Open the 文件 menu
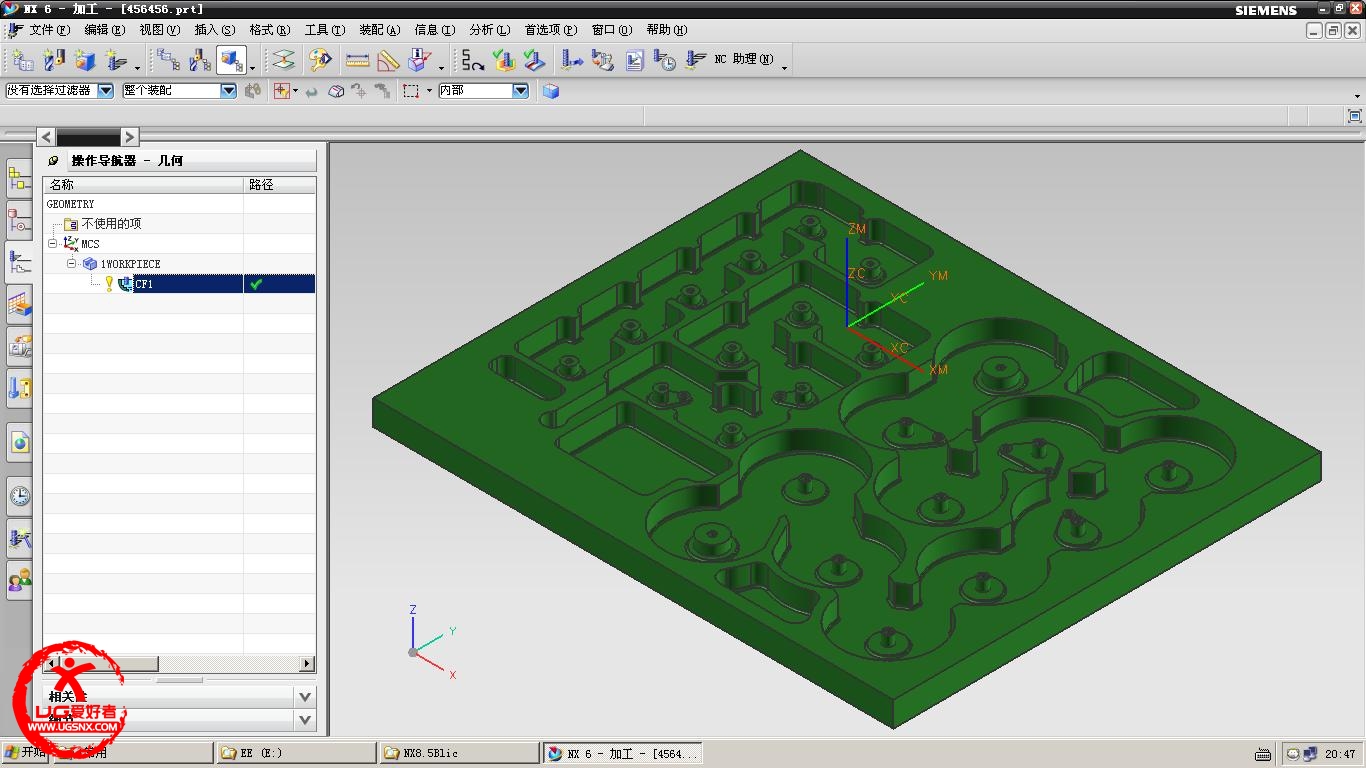 tap(49, 30)
